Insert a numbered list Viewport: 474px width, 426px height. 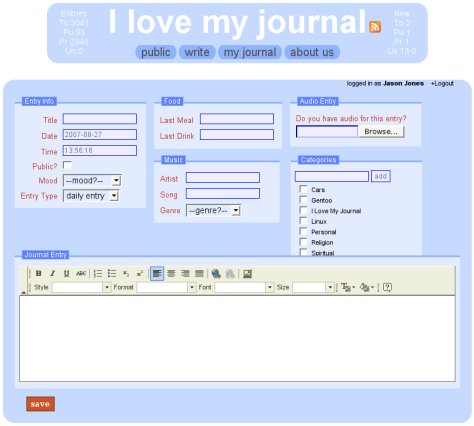click(98, 274)
